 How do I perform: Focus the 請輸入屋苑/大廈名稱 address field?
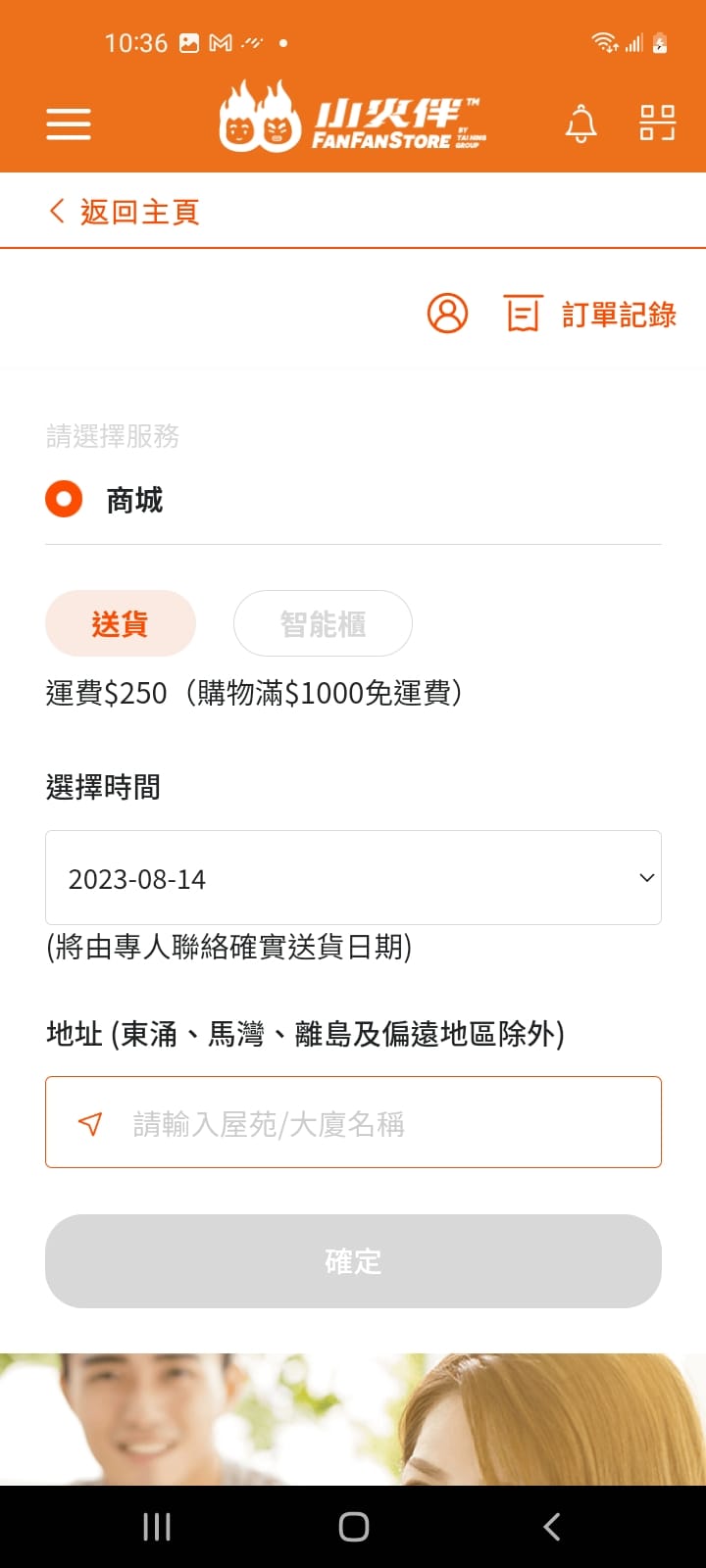[353, 1122]
